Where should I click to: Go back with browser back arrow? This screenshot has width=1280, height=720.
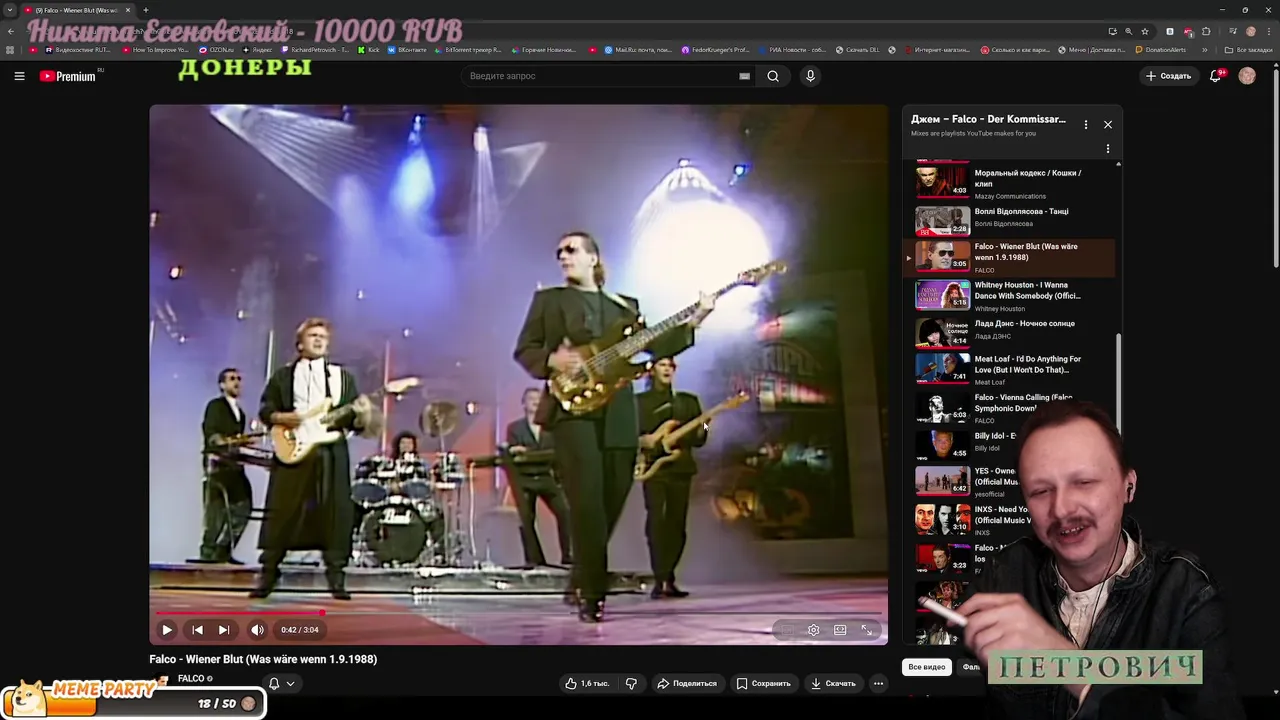[x=10, y=31]
